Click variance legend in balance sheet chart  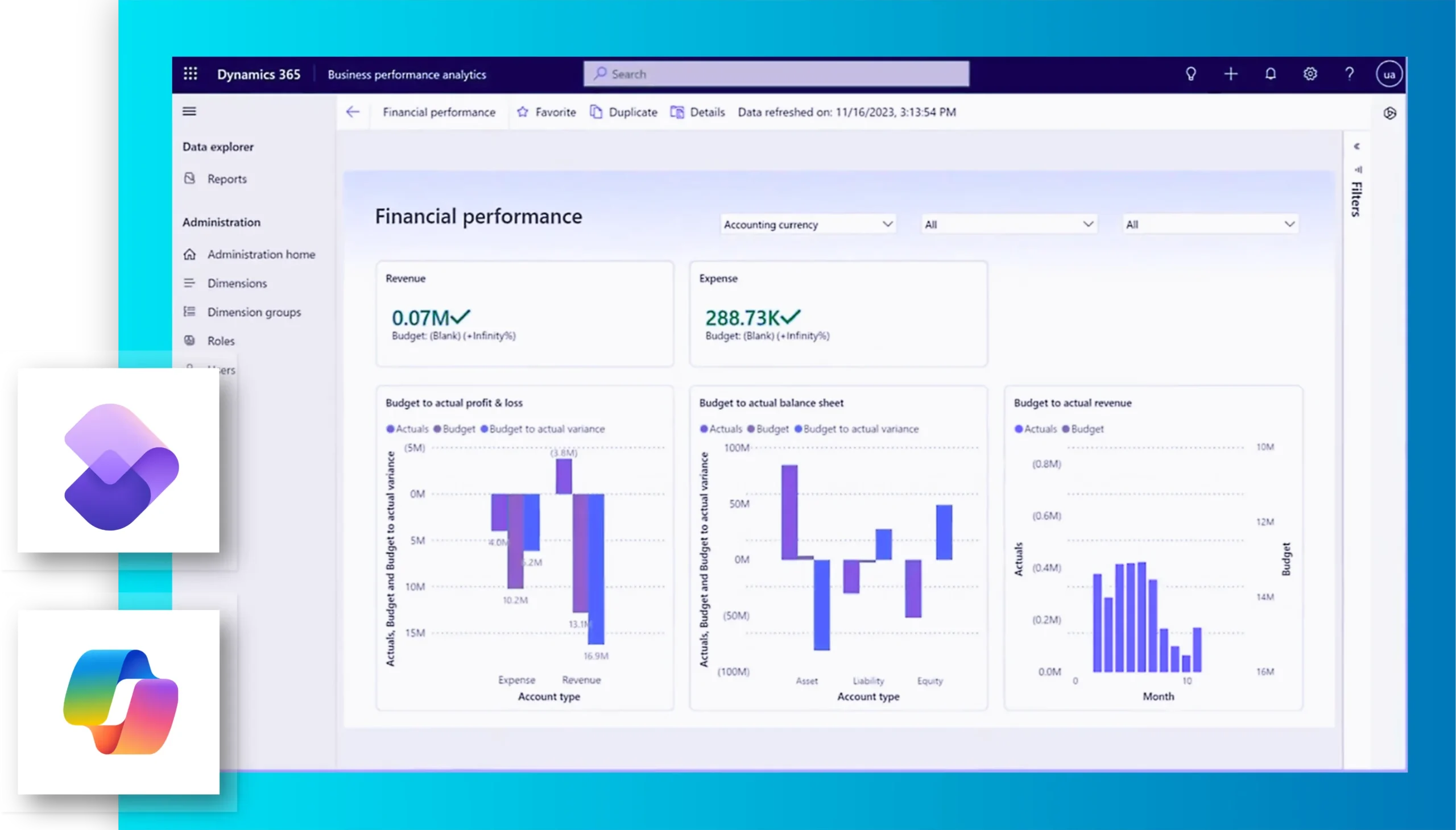tap(857, 429)
